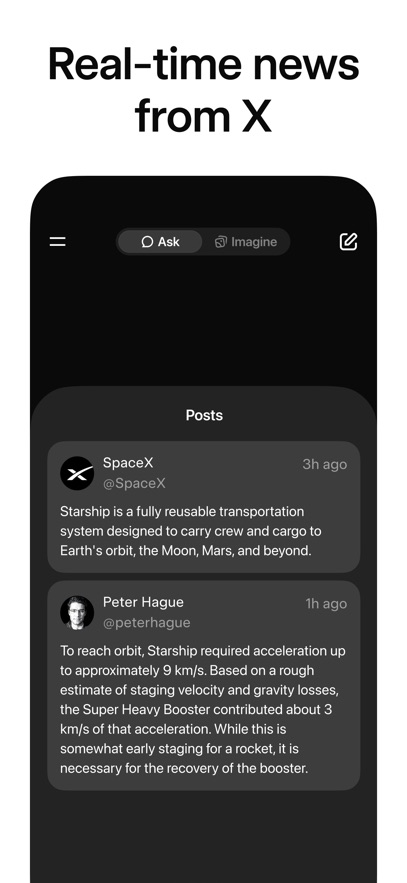This screenshot has height=883, width=407.
Task: Open the hamburger menu icon
Action: tap(57, 242)
